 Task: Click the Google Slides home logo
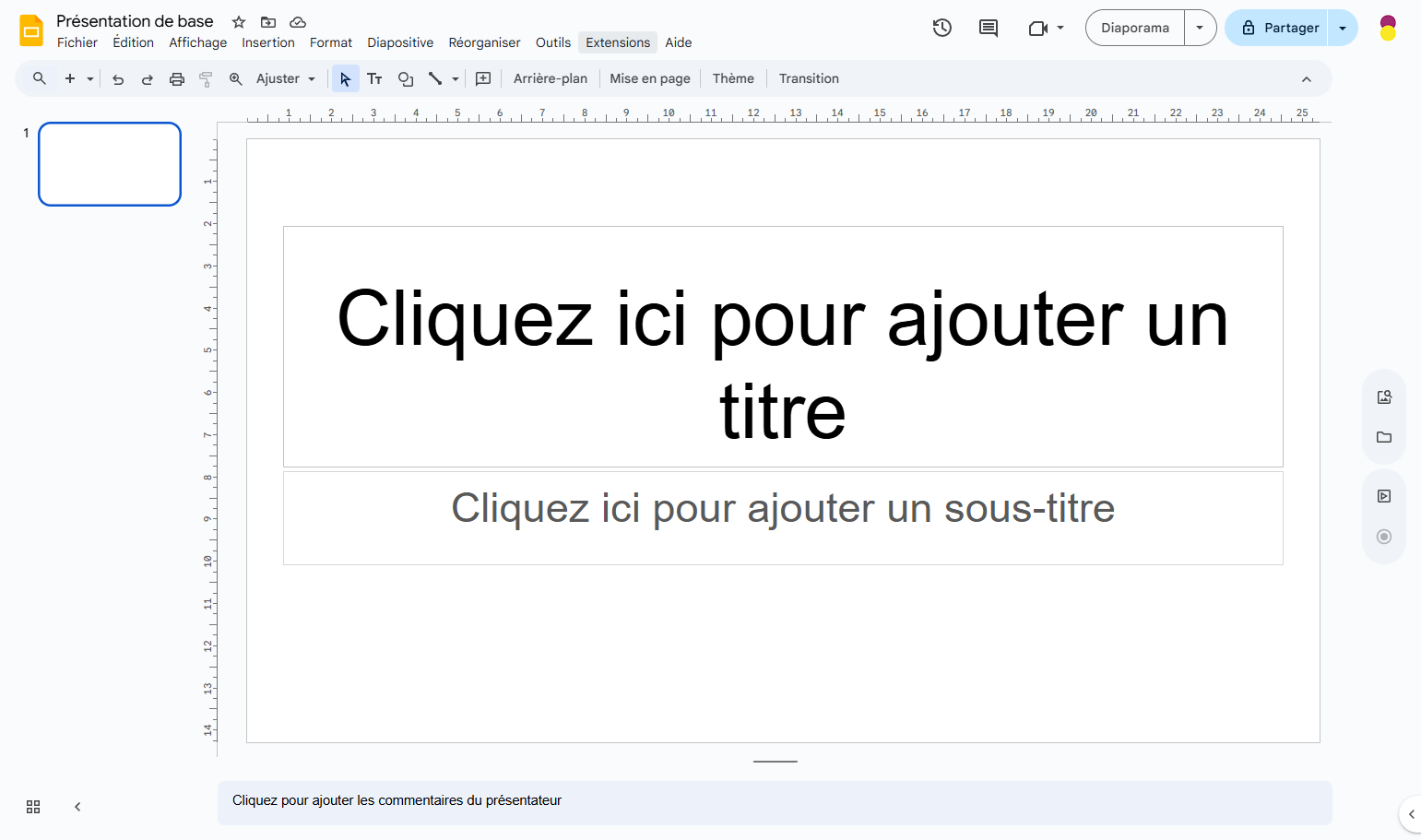(31, 30)
